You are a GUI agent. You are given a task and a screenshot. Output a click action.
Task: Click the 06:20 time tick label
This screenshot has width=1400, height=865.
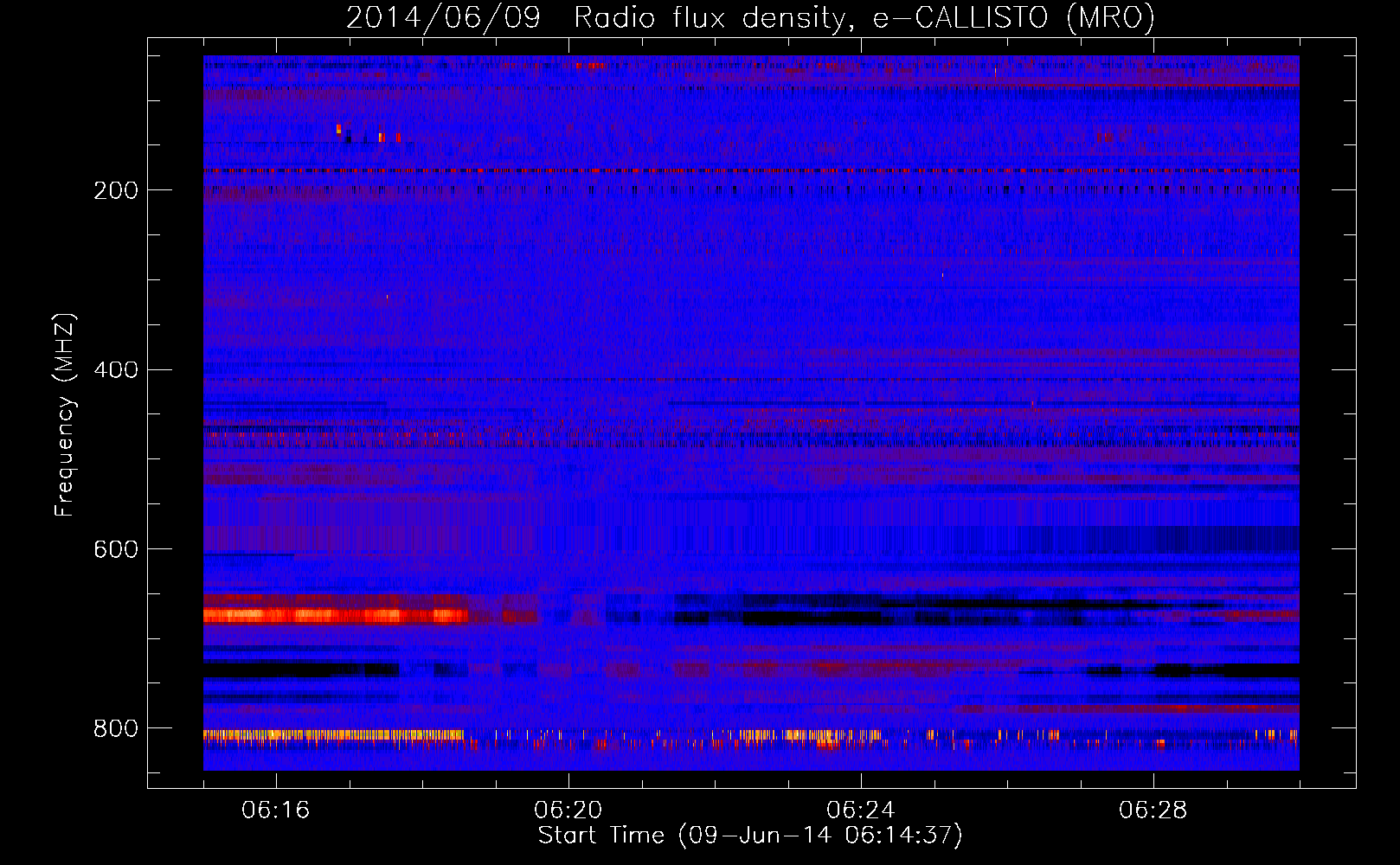pyautogui.click(x=568, y=811)
